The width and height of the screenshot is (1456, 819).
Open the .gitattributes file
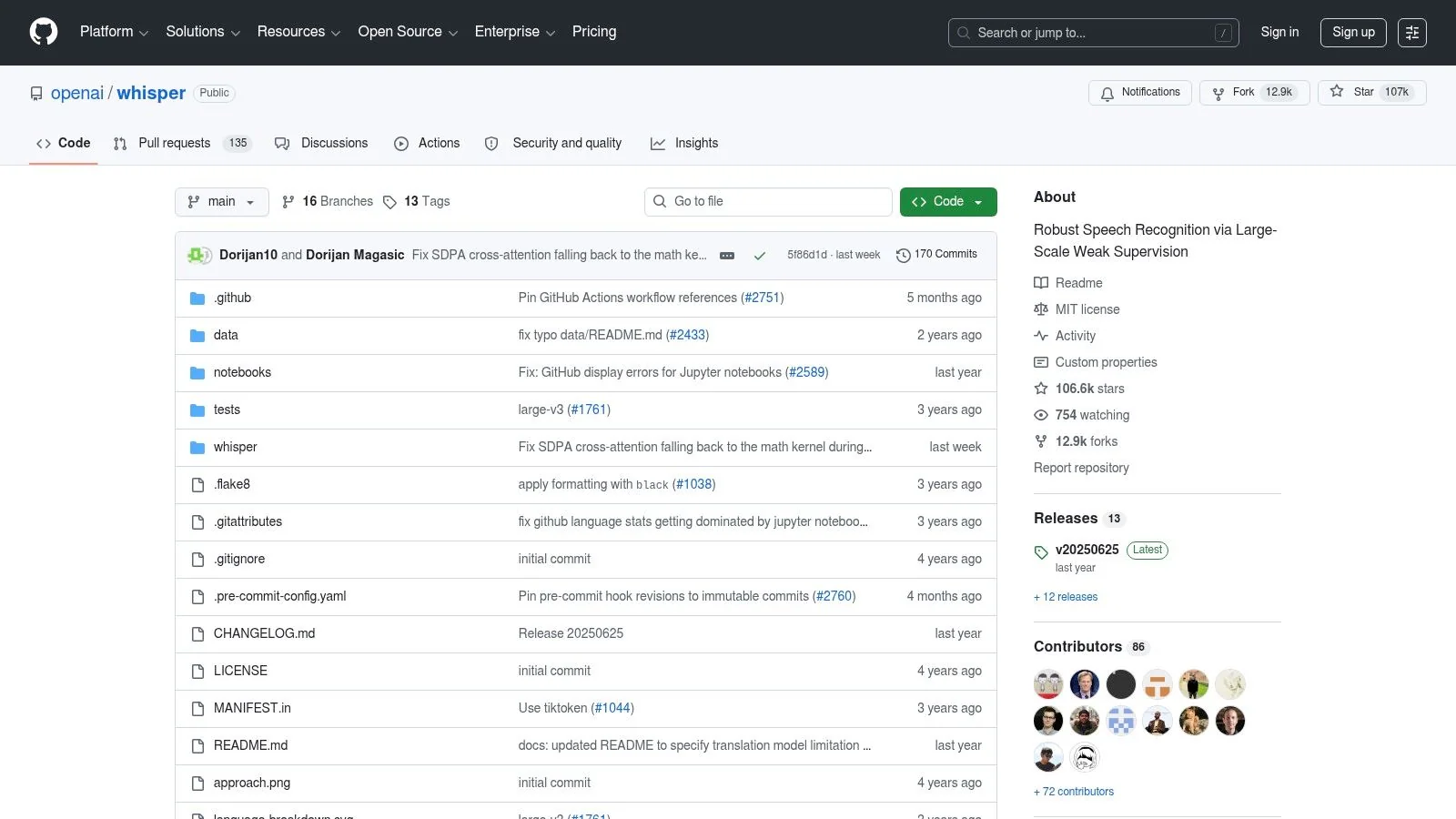pyautogui.click(x=248, y=521)
